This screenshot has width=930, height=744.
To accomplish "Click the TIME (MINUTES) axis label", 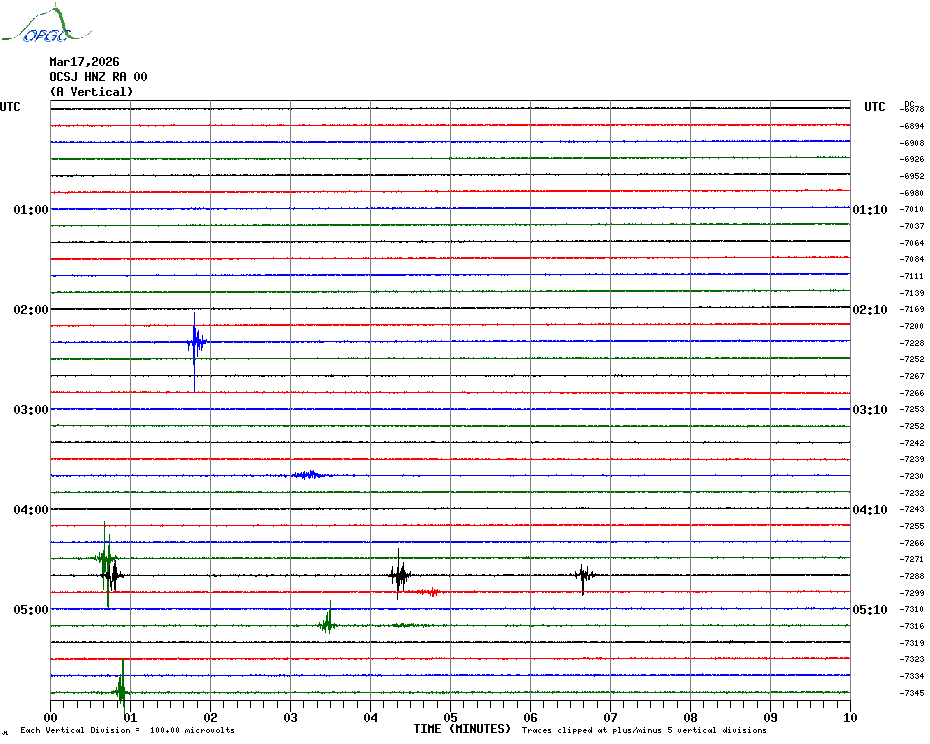I will click(462, 729).
